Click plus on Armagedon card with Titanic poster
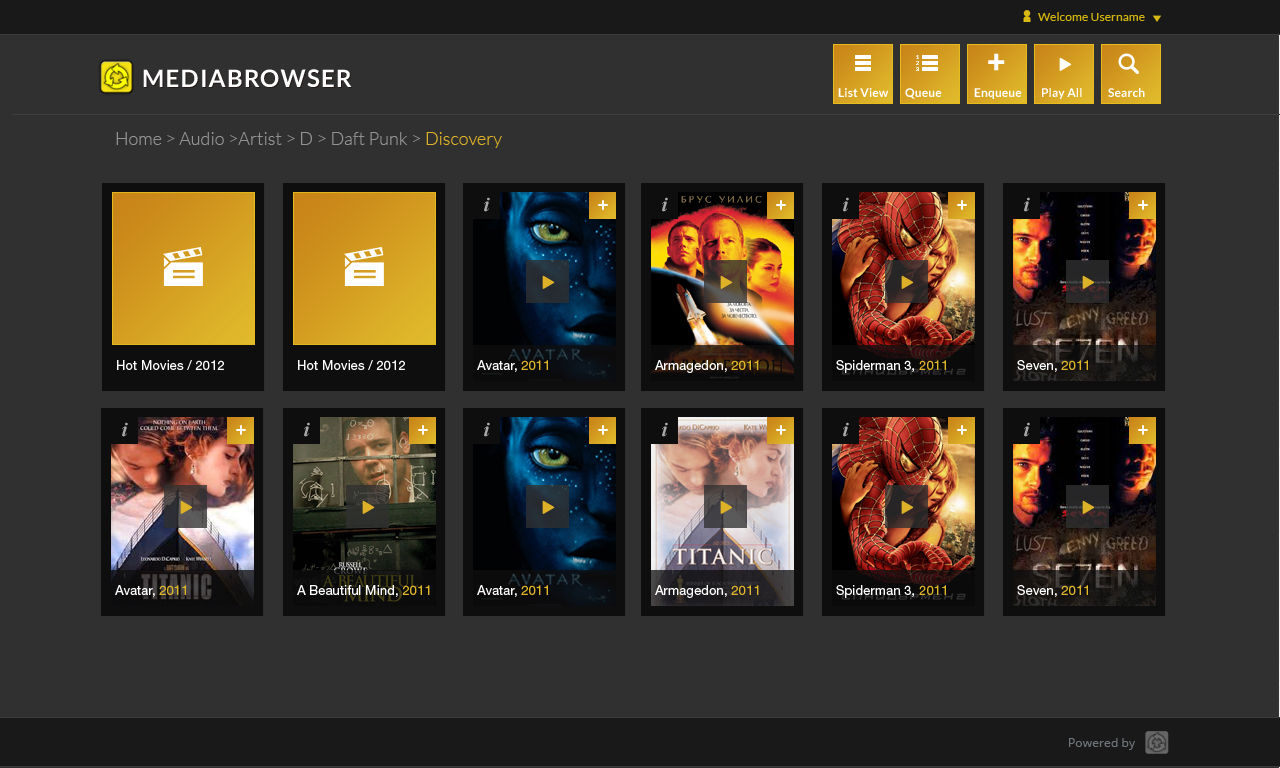 click(x=780, y=430)
